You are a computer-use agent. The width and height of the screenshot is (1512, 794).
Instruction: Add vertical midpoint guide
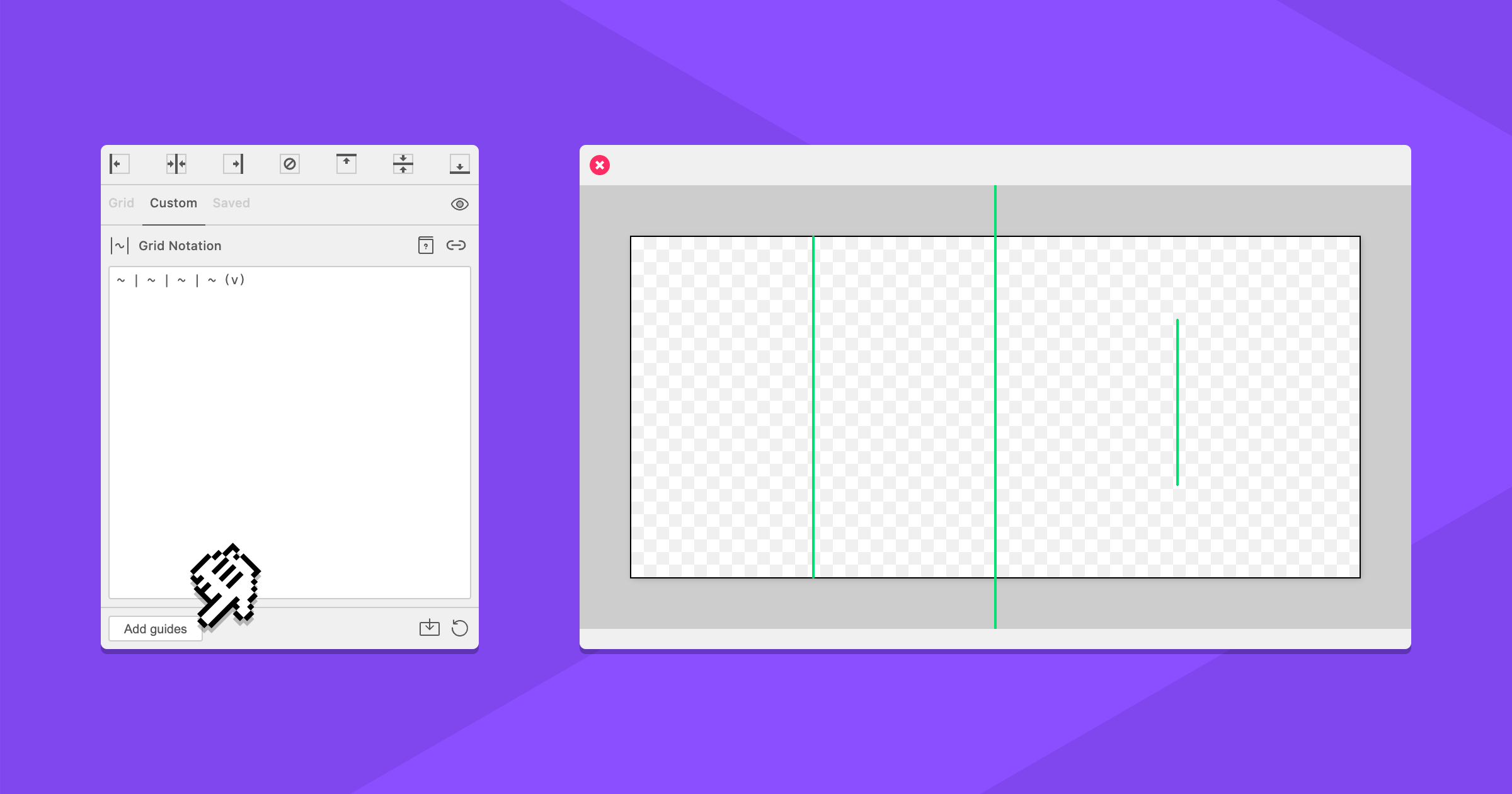[176, 164]
